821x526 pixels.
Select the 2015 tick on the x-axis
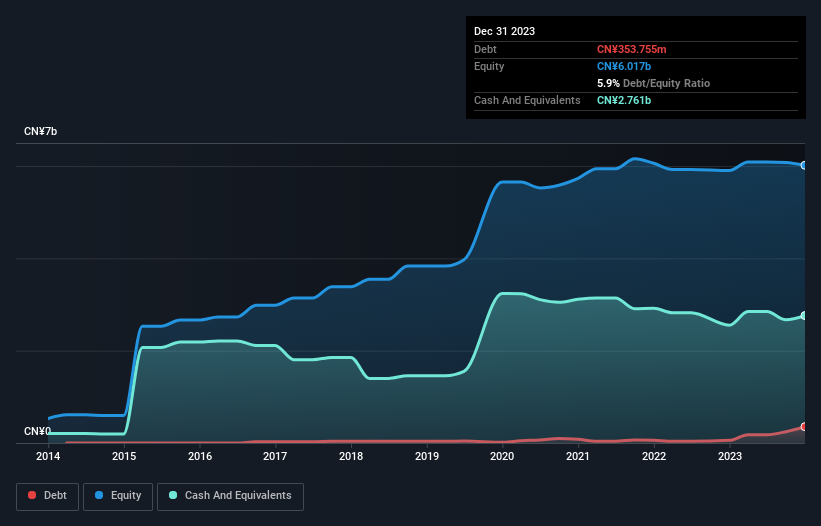(124, 456)
